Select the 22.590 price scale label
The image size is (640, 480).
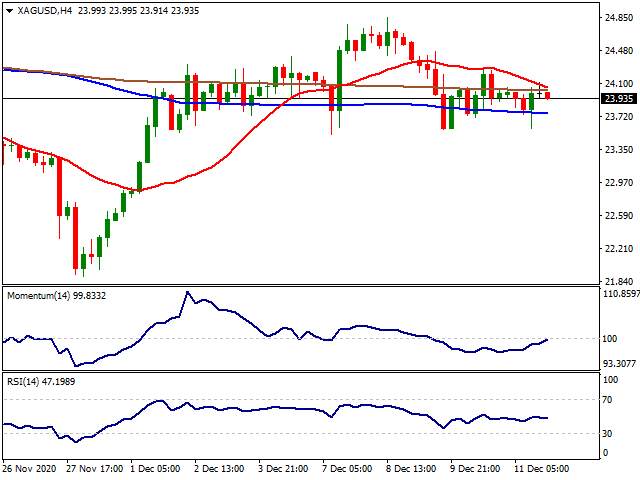tap(619, 216)
